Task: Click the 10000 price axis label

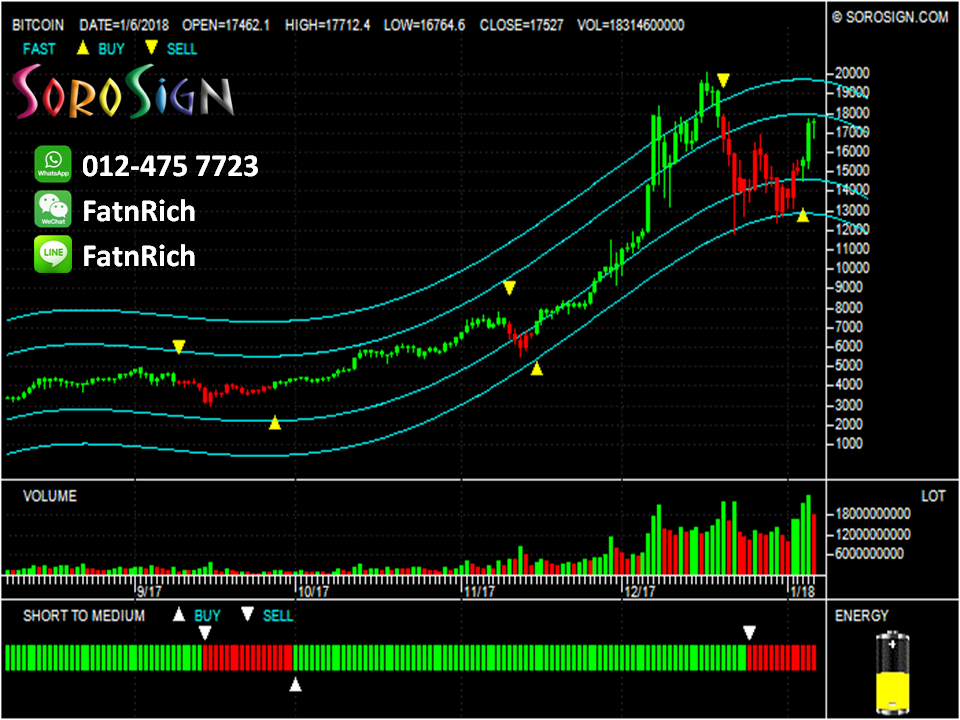Action: pyautogui.click(x=852, y=268)
